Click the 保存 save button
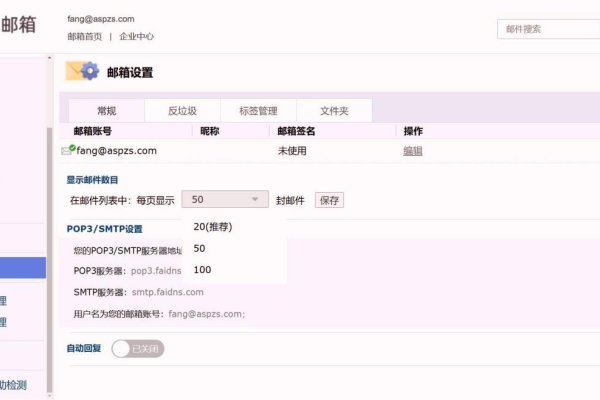 point(329,200)
